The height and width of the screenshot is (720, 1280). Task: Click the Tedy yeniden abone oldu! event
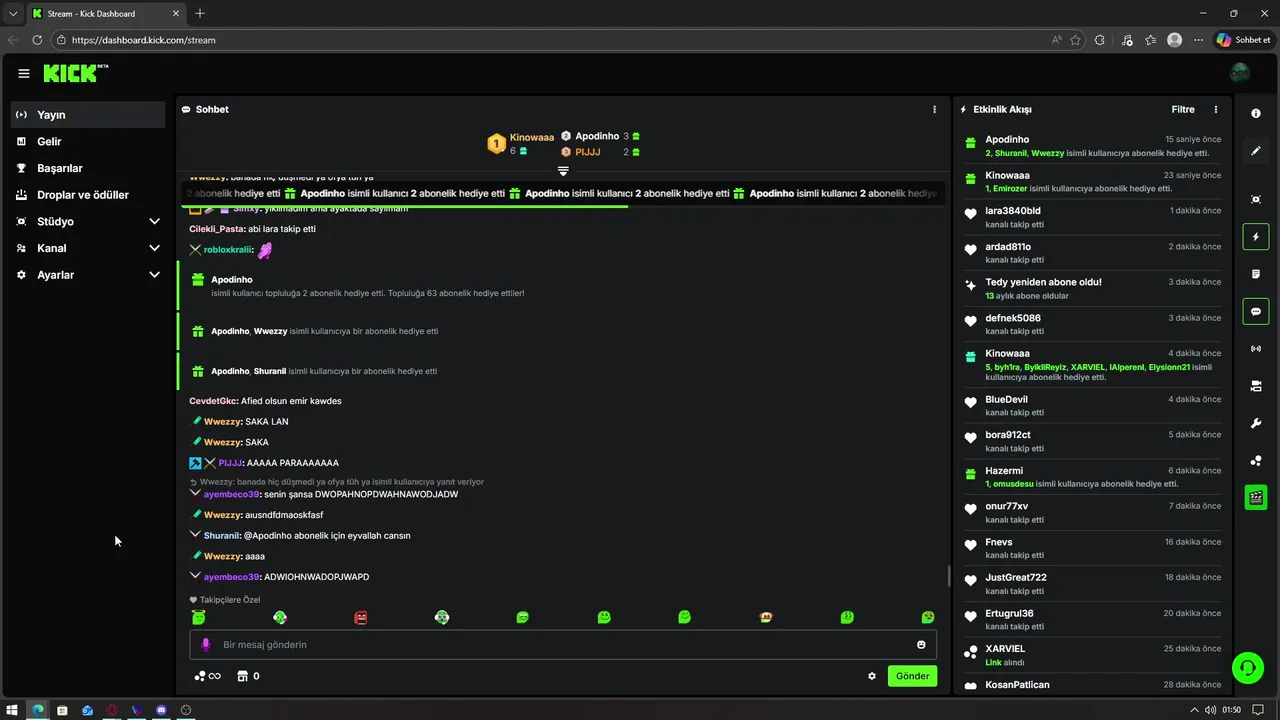(1092, 289)
